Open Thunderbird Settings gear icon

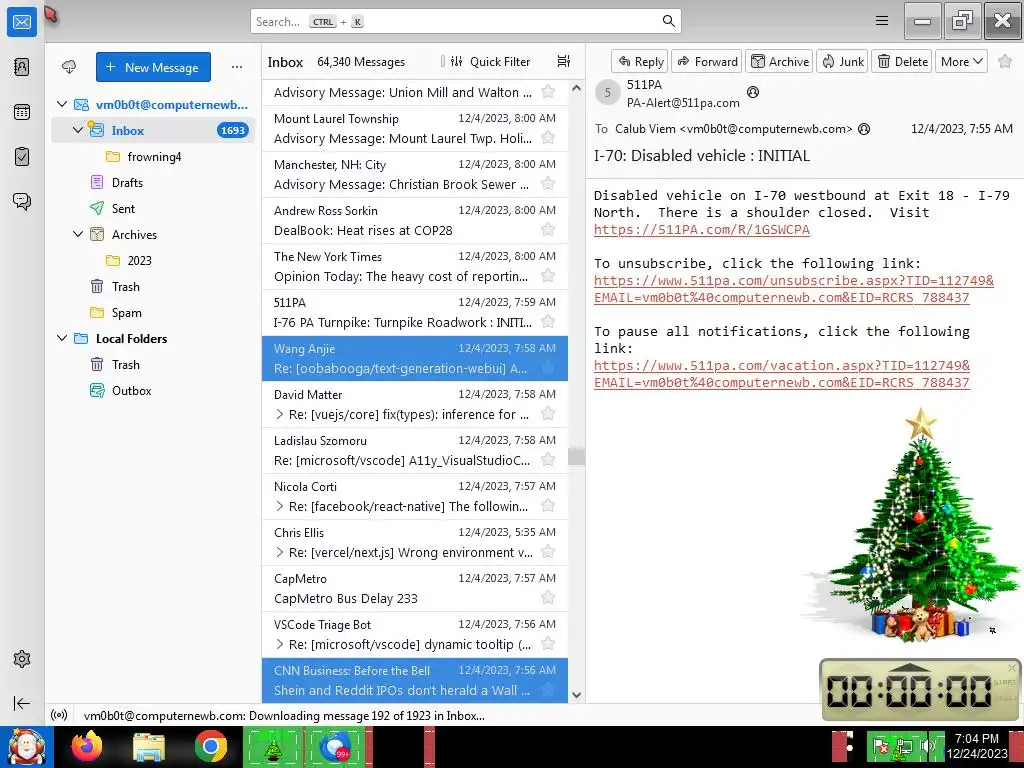(22, 659)
